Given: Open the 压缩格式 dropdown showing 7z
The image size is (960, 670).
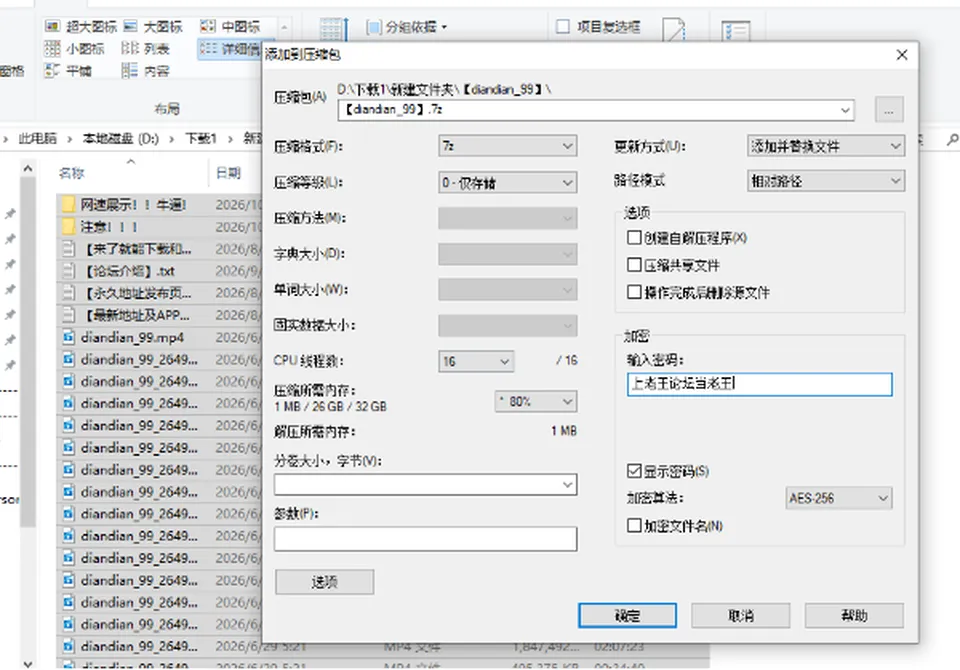Looking at the screenshot, I should click(508, 146).
